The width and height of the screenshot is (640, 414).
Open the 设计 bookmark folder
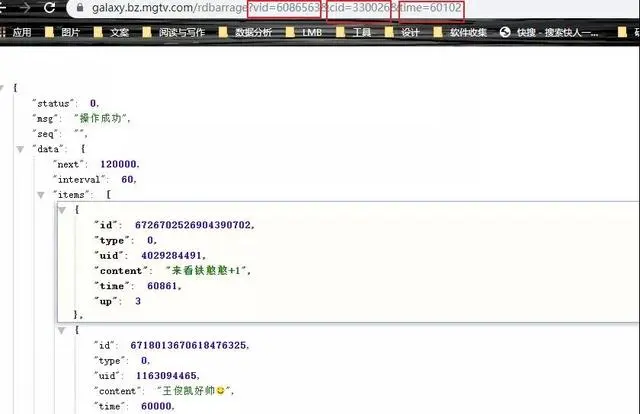tap(402, 32)
